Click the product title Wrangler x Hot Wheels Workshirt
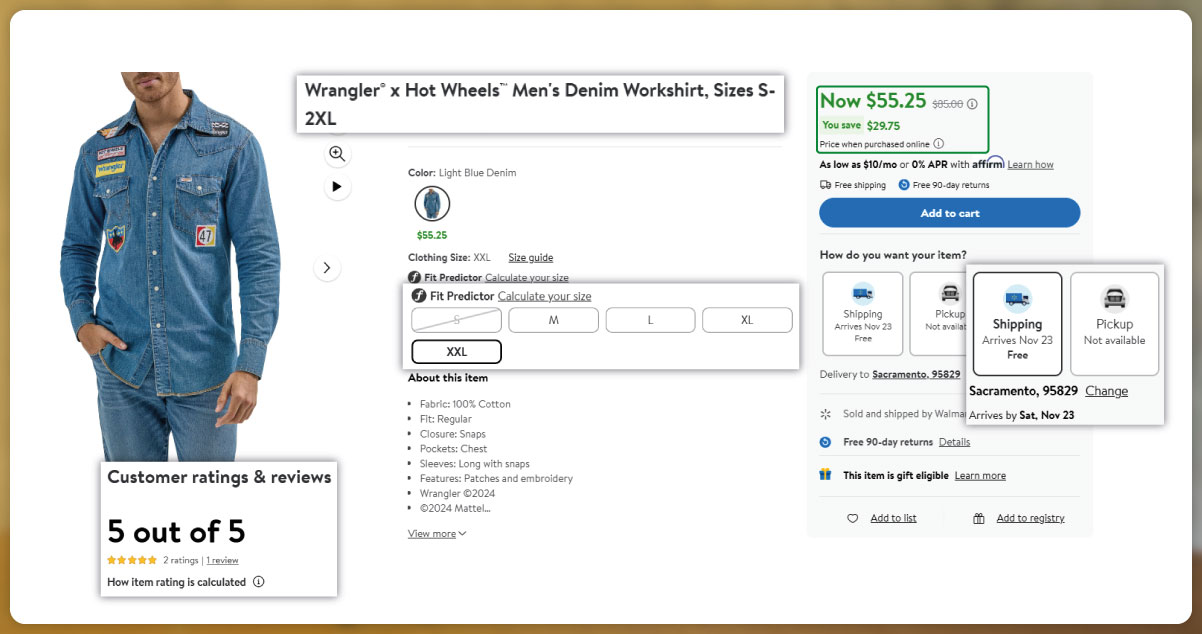 pyautogui.click(x=540, y=103)
